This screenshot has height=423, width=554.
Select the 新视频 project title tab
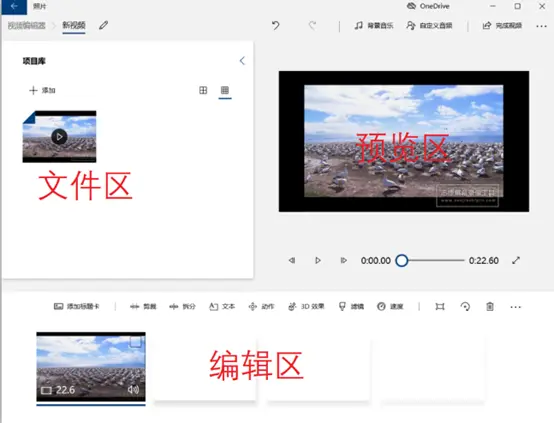74,25
